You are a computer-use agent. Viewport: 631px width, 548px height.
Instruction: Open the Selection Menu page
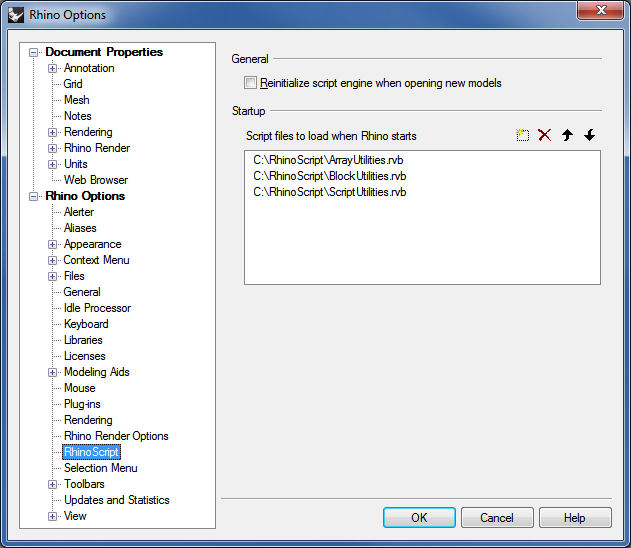point(101,468)
